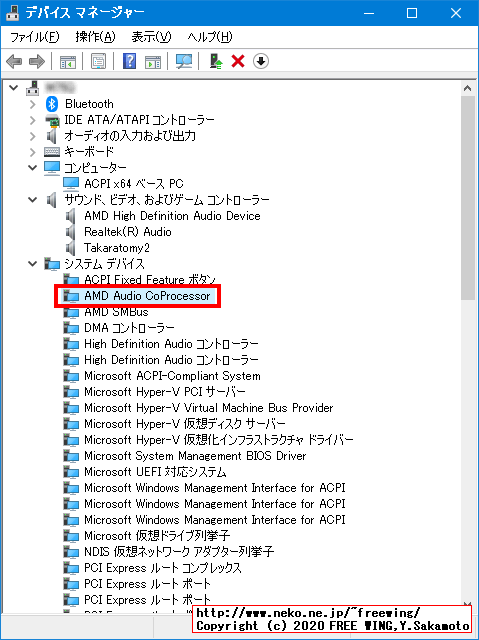Select DMA コントローラー device

click(x=129, y=328)
